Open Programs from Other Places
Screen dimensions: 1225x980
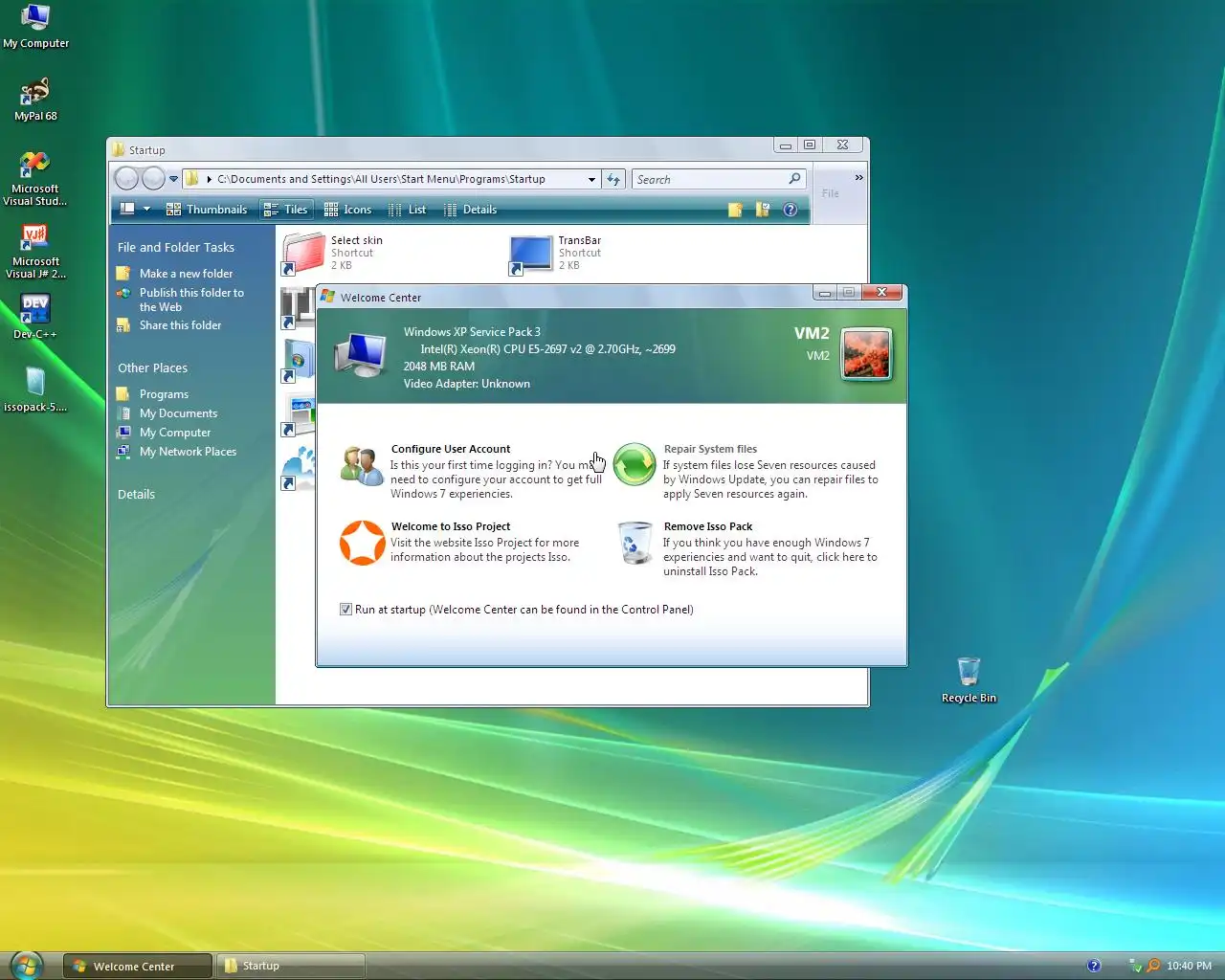point(164,394)
